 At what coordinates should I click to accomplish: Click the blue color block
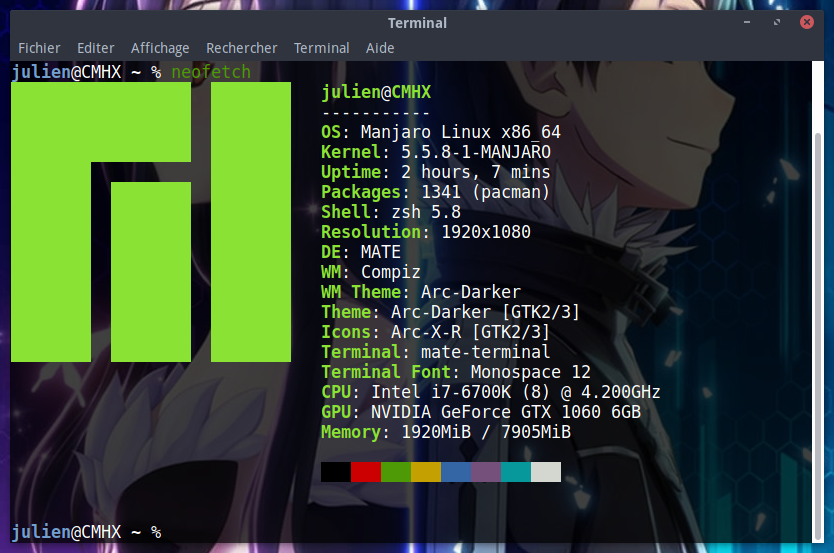point(456,472)
